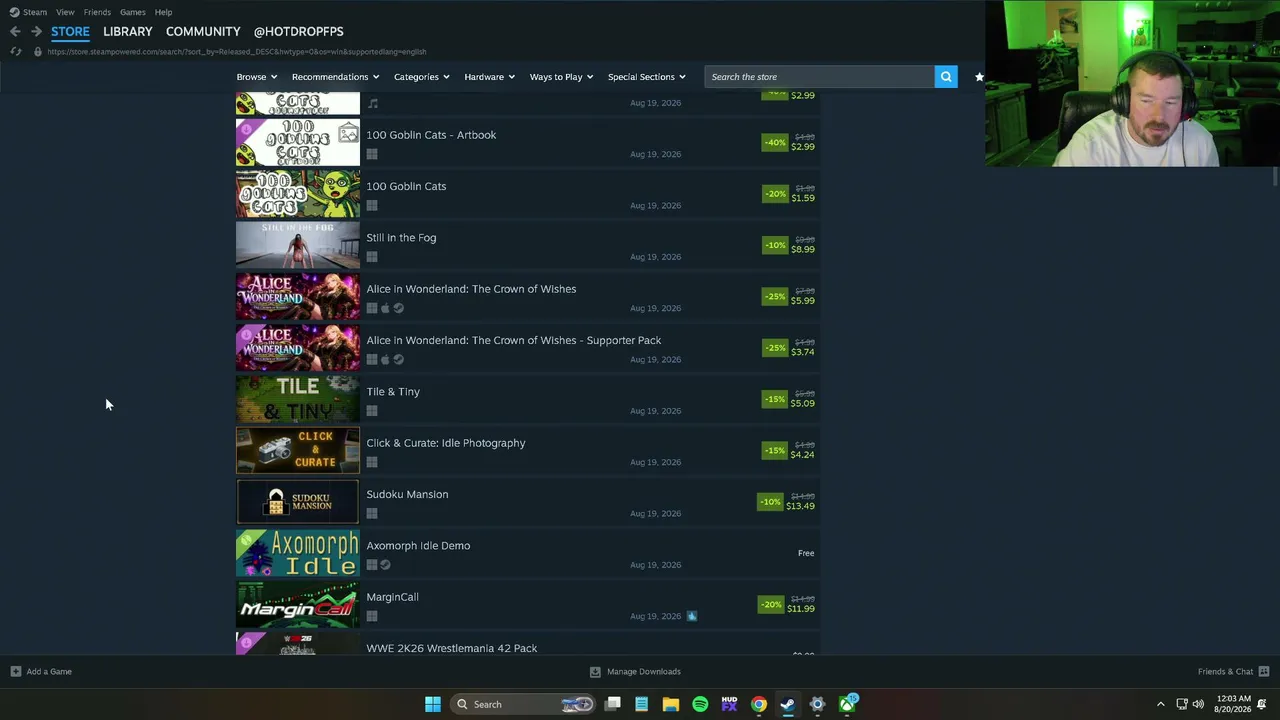
Task: Click the Add a Game button label
Action: click(49, 672)
